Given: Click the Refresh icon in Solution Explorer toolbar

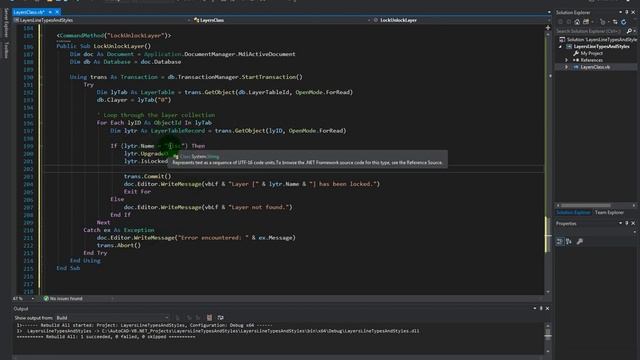Looking at the screenshot, I should click(x=624, y=22).
